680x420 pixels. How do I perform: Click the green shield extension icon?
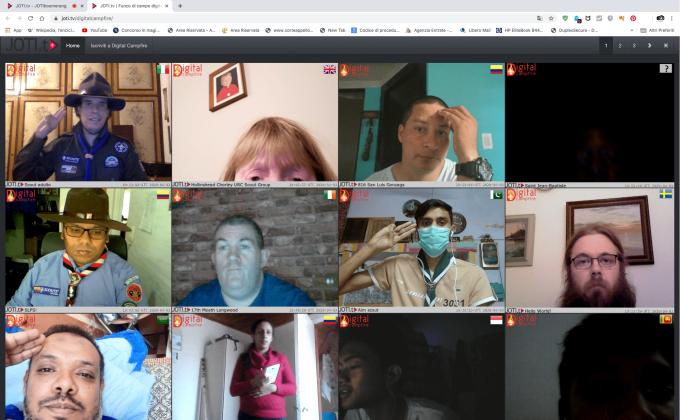click(x=565, y=18)
